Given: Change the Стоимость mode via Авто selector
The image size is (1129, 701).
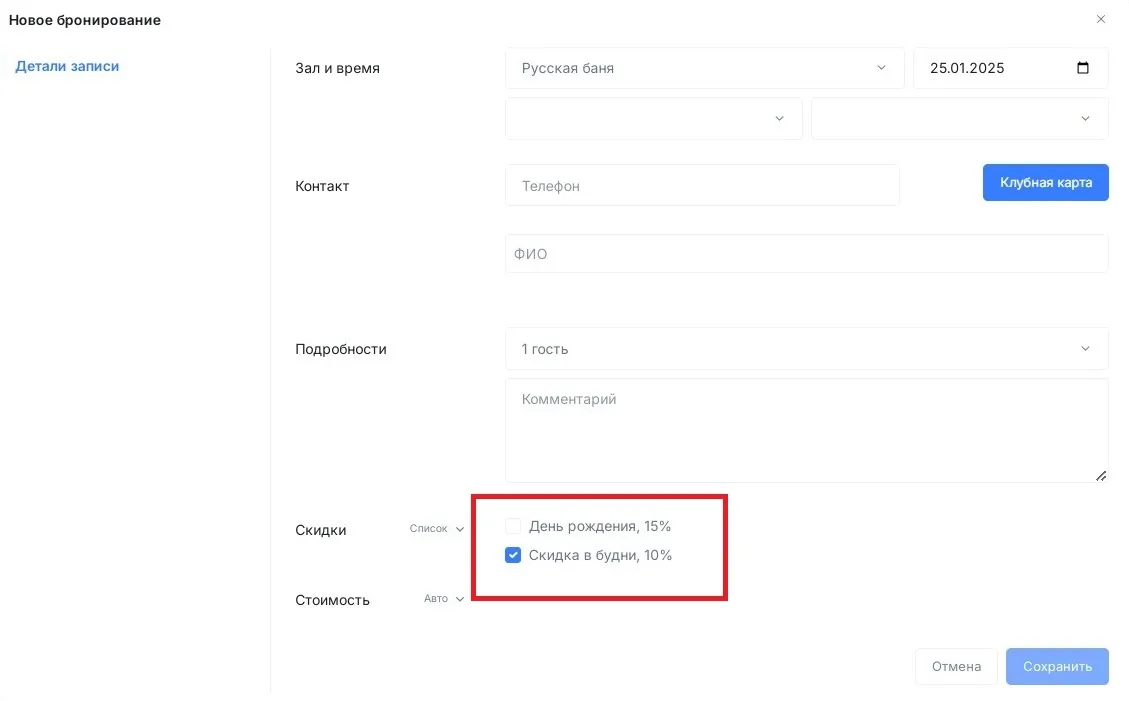Looking at the screenshot, I should pos(444,599).
